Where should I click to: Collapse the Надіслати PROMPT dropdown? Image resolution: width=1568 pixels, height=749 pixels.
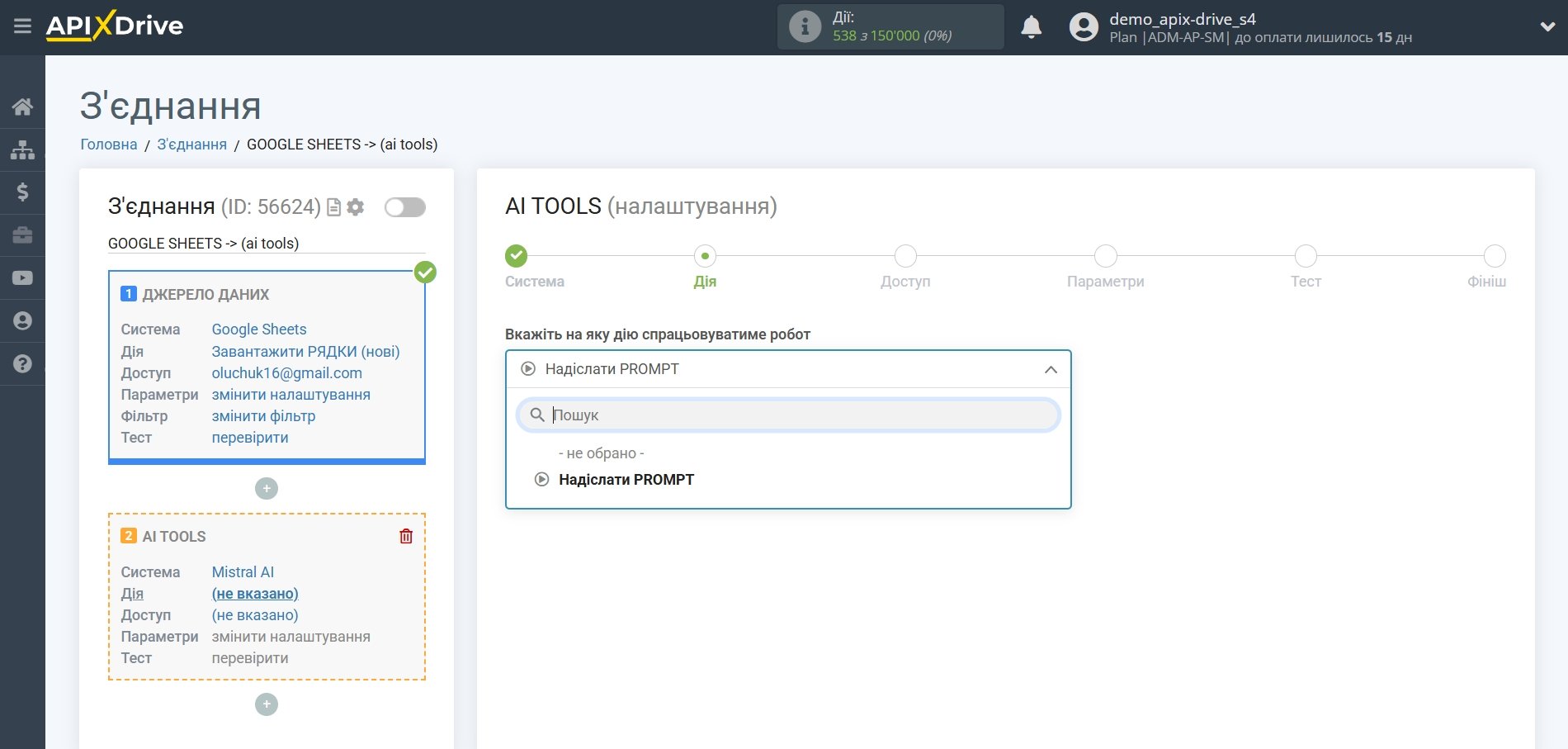(x=1049, y=369)
